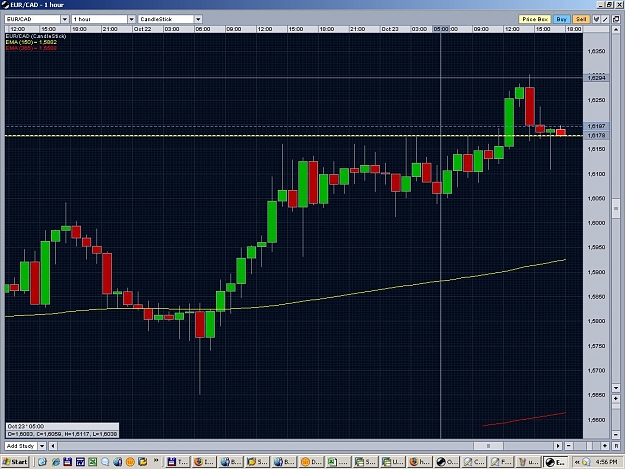This screenshot has width=625, height=469.
Task: Click the first quick launch icon after Start
Action: click(42, 462)
